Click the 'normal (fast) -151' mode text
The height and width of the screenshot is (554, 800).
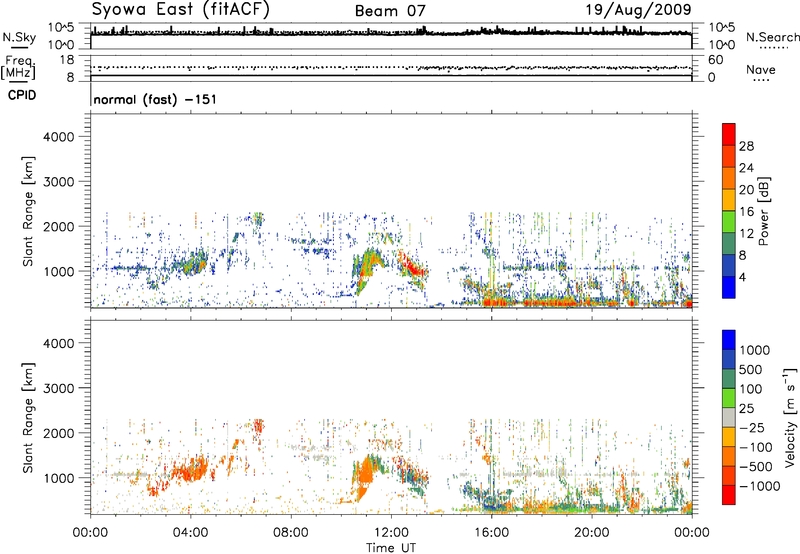coord(155,99)
